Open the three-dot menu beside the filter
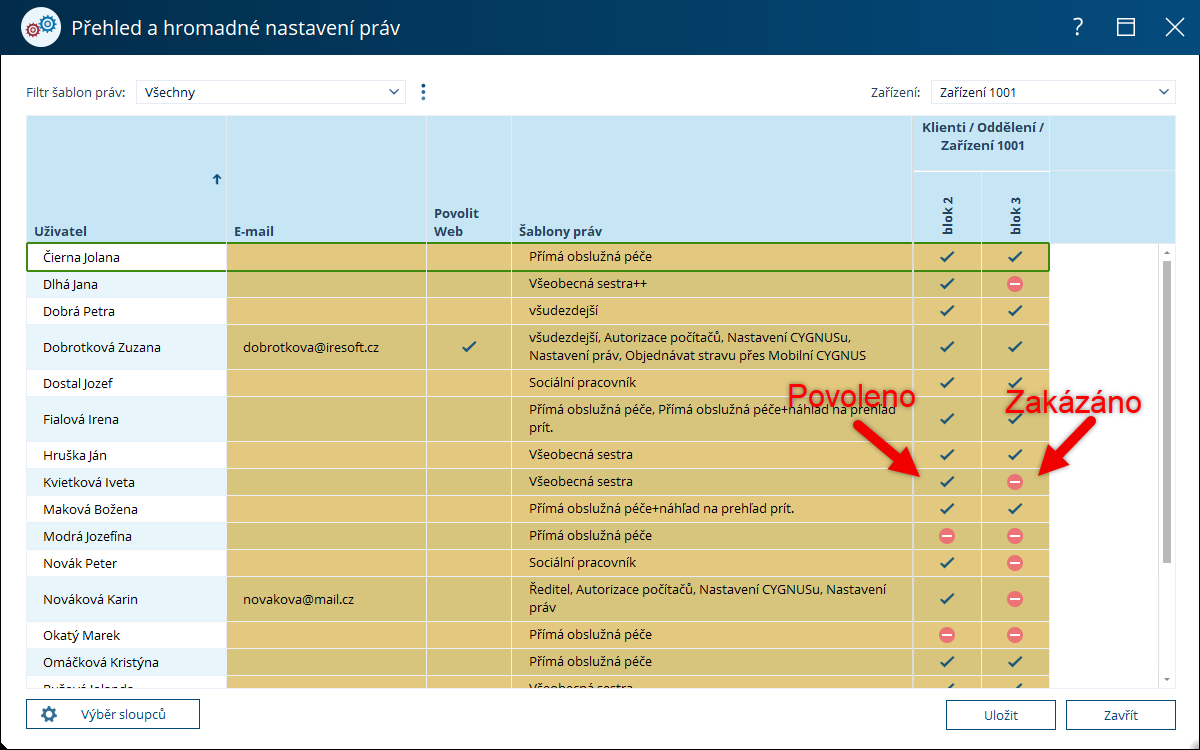 pyautogui.click(x=423, y=92)
